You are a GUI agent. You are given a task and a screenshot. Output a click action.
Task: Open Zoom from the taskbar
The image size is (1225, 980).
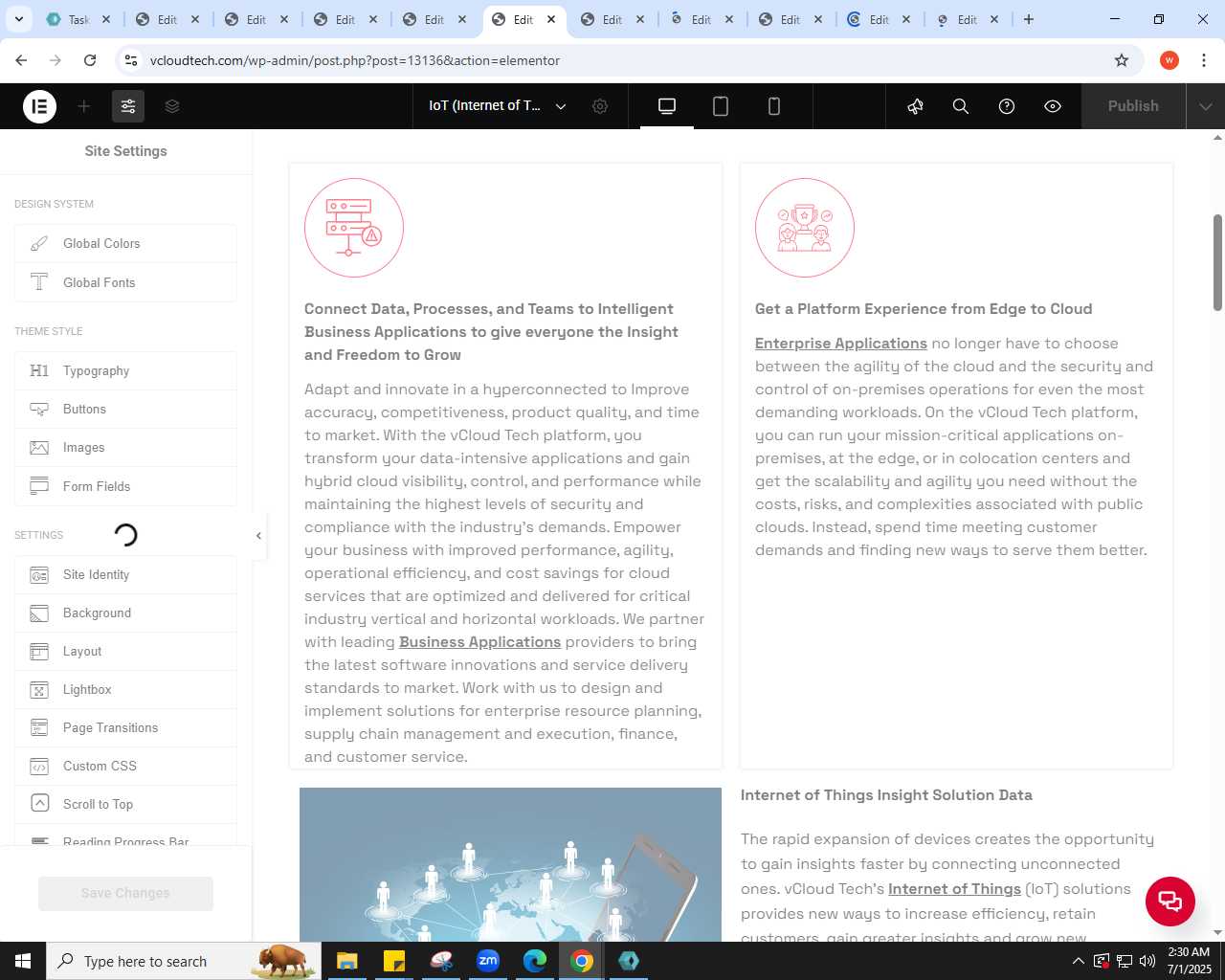[x=488, y=961]
